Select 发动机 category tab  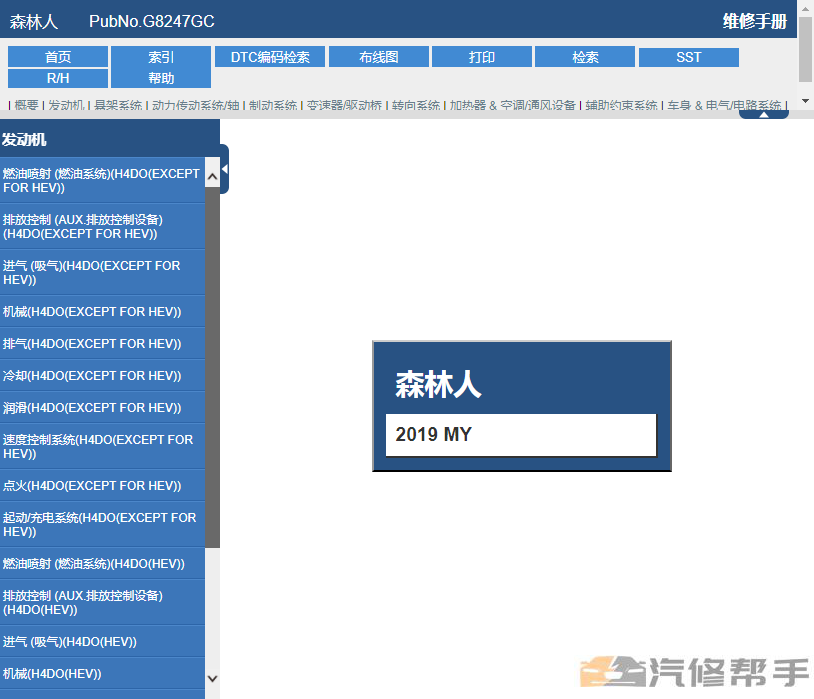(66, 105)
